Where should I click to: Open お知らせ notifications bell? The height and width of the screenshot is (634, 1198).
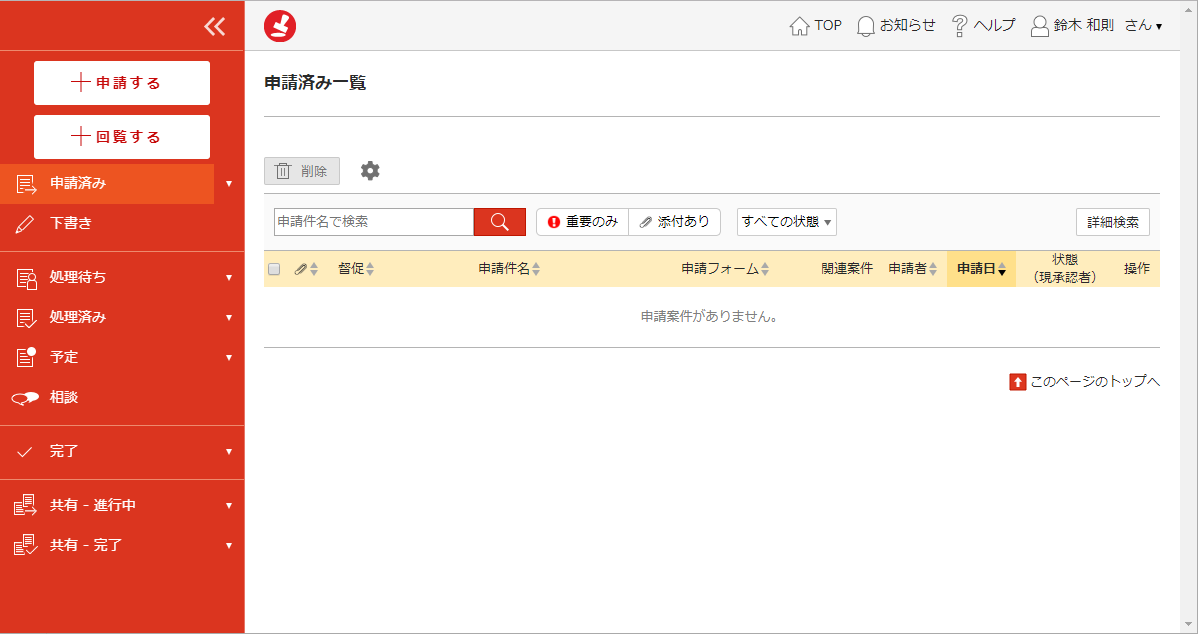pyautogui.click(x=896, y=26)
